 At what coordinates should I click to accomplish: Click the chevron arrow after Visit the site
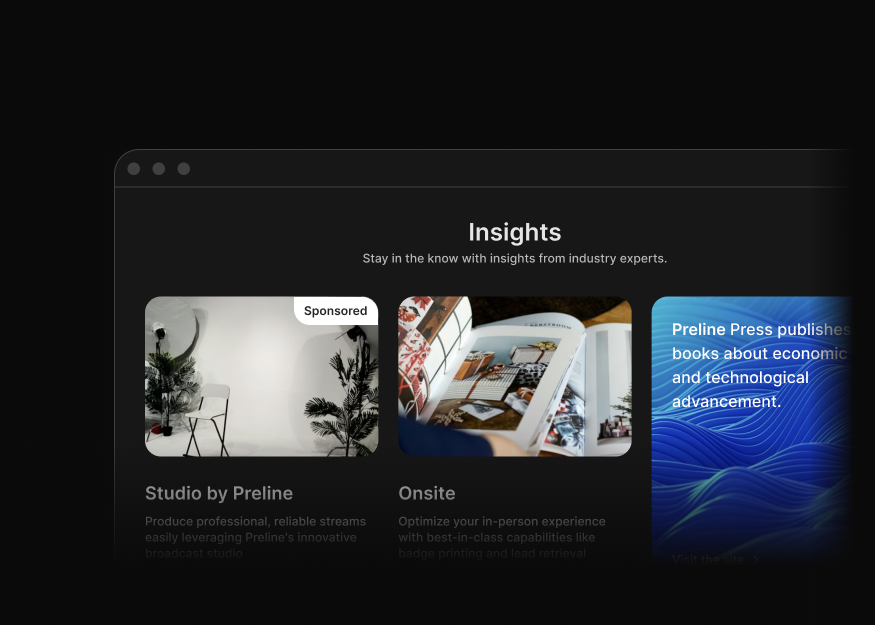(756, 559)
